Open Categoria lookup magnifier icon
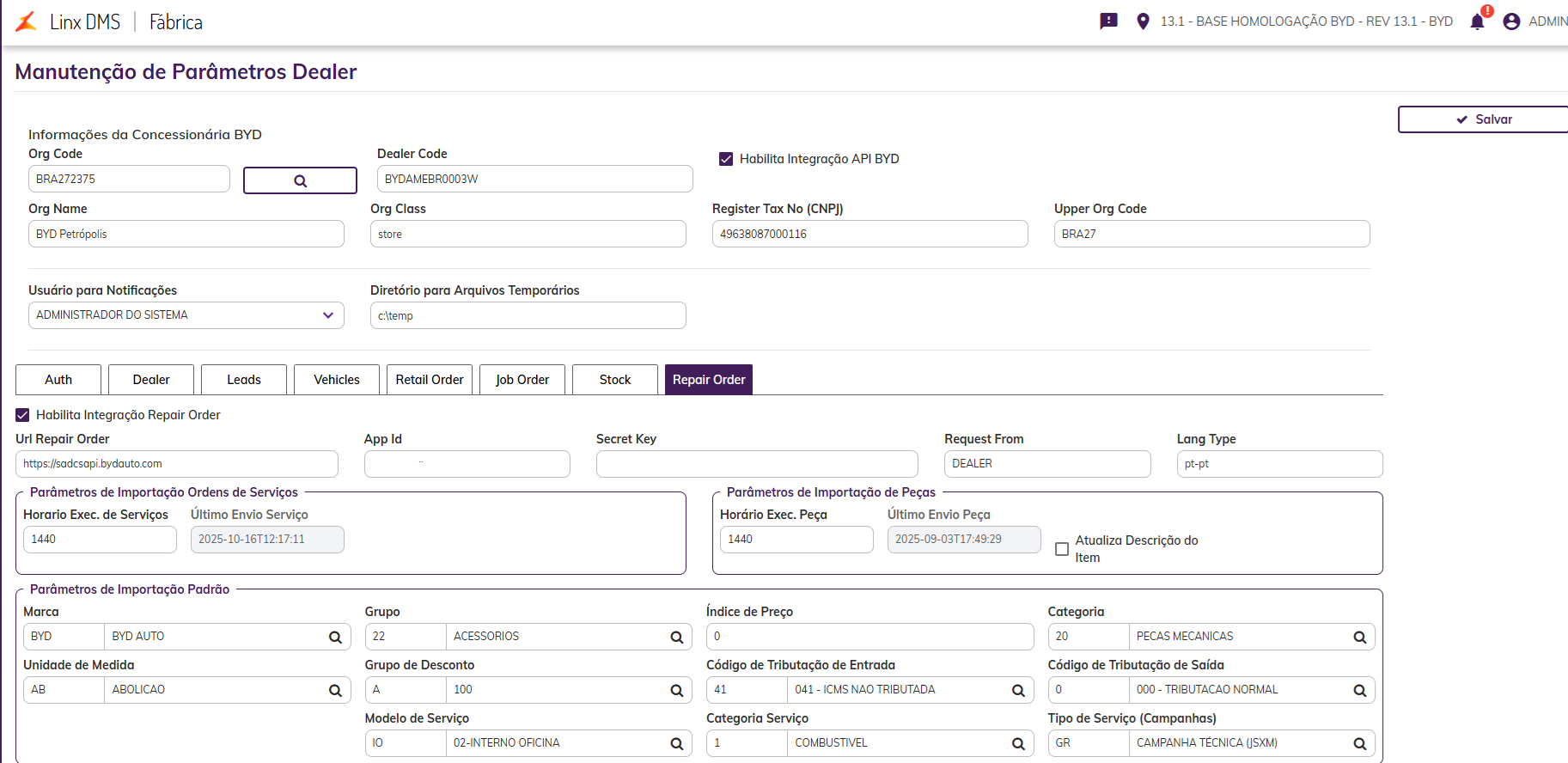Viewport: 1568px width, 763px height. point(1359,637)
